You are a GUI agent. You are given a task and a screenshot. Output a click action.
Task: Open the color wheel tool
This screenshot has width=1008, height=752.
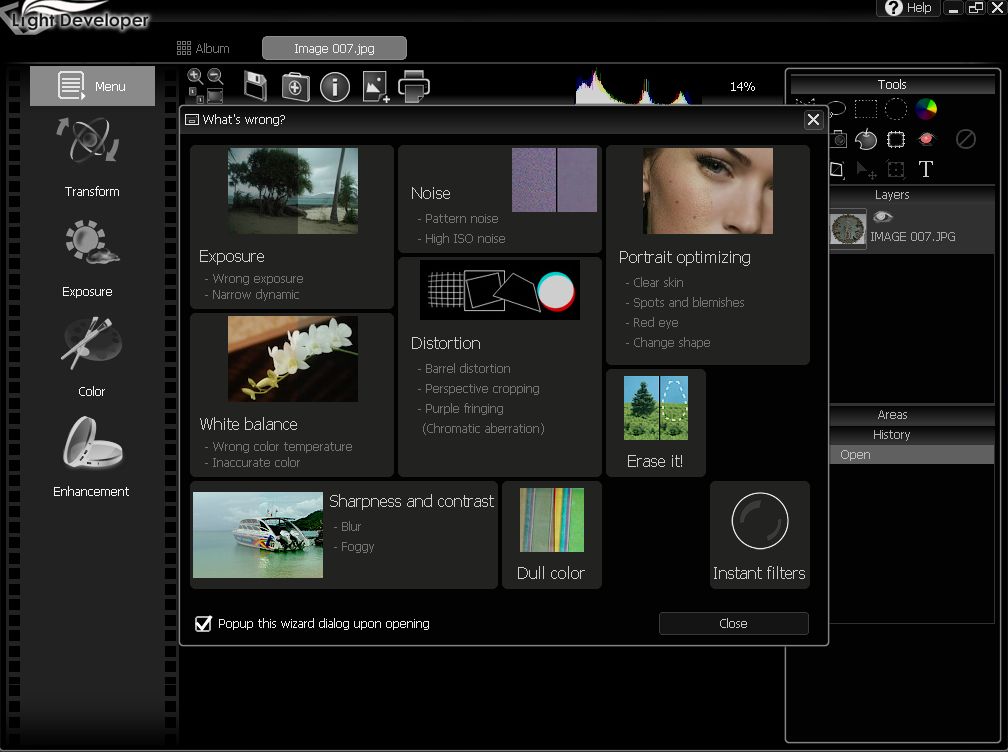[x=926, y=109]
